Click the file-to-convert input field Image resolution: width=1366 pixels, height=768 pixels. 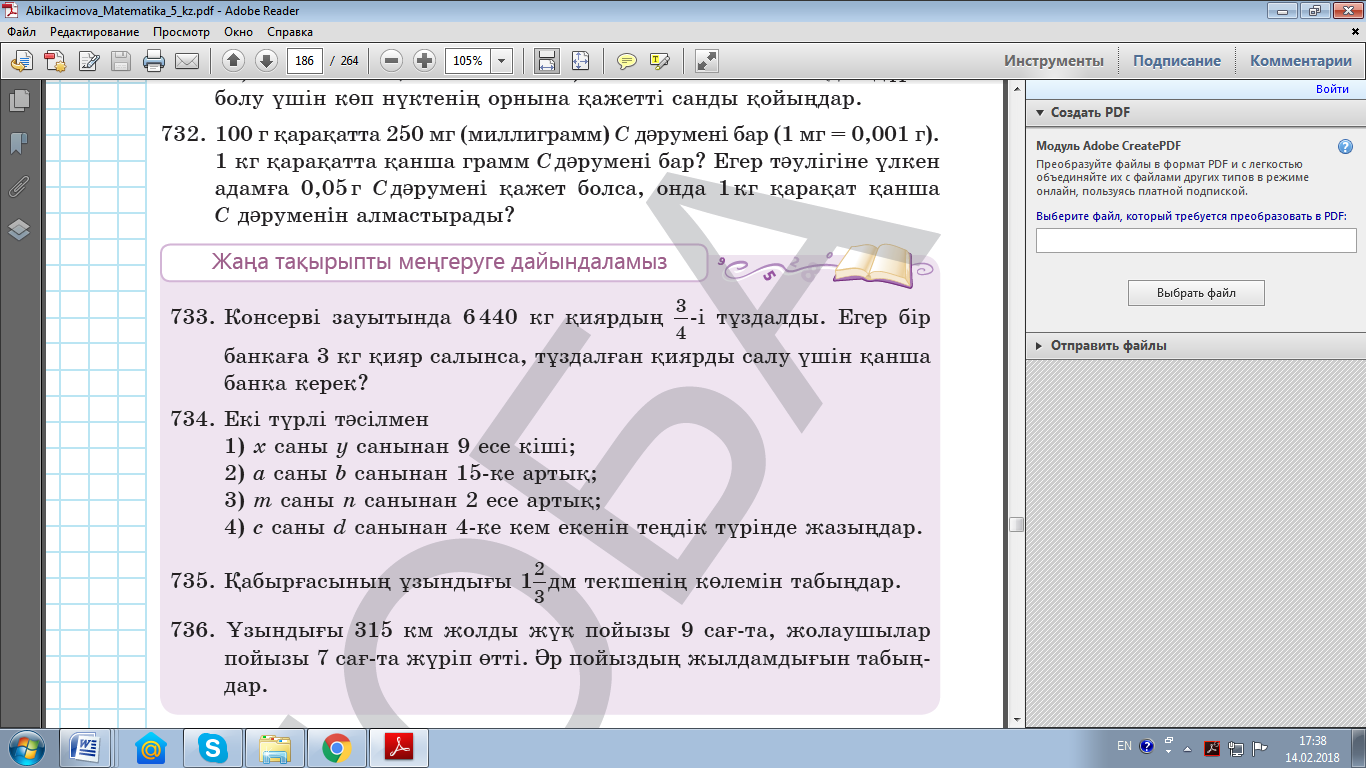[x=1196, y=240]
